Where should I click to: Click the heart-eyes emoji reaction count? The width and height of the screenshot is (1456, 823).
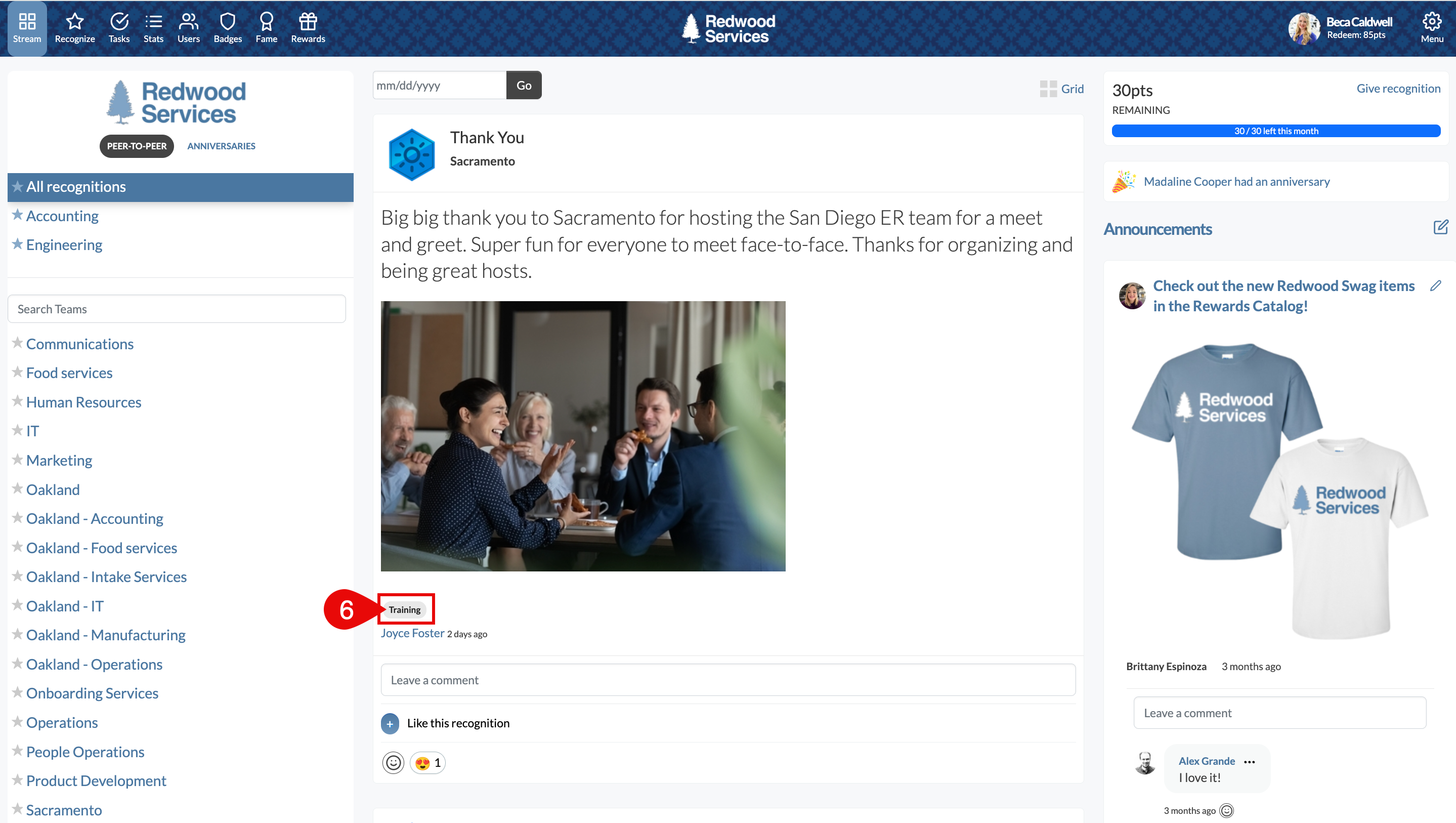(x=428, y=762)
